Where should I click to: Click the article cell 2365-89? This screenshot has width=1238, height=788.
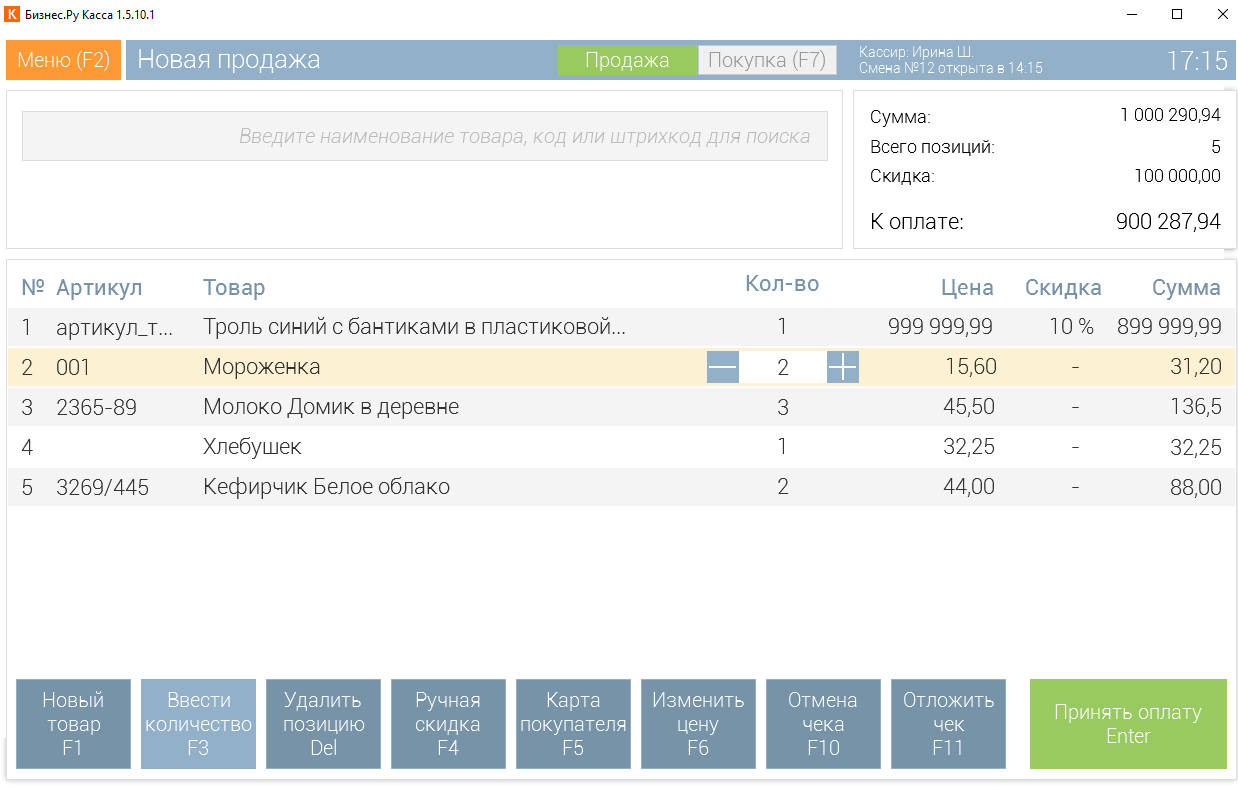pyautogui.click(x=97, y=407)
